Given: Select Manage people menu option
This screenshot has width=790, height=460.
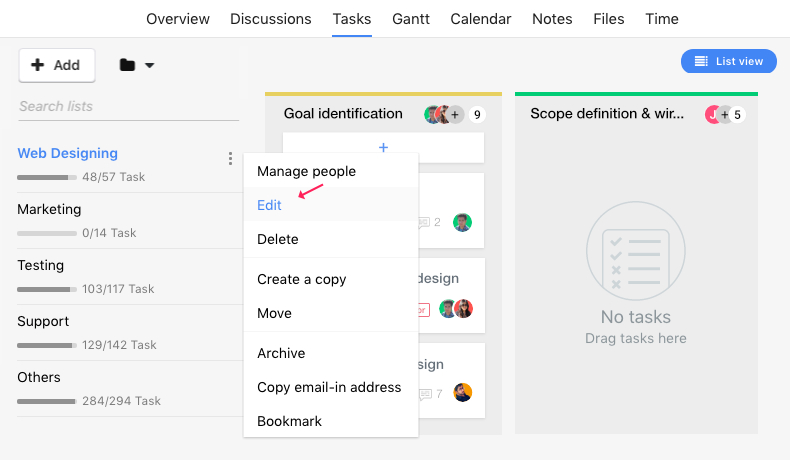Looking at the screenshot, I should pos(306,171).
